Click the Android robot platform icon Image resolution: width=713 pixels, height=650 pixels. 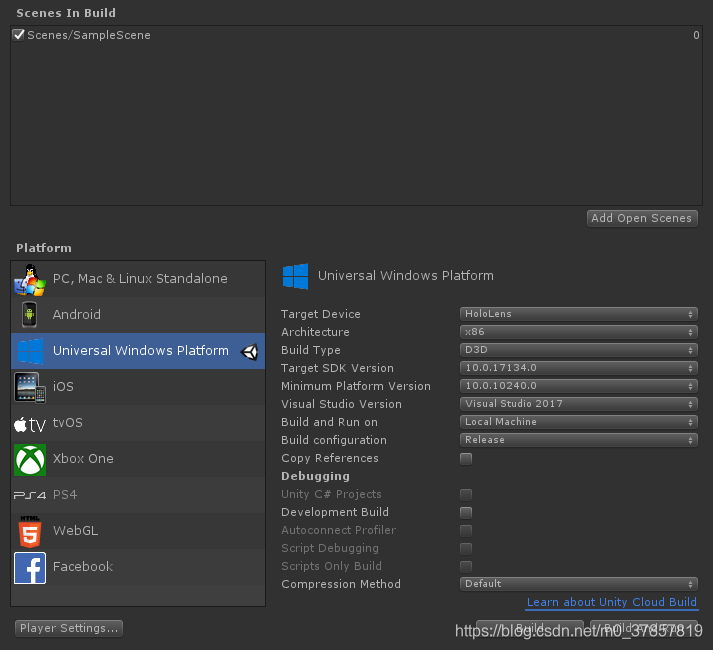[x=30, y=314]
